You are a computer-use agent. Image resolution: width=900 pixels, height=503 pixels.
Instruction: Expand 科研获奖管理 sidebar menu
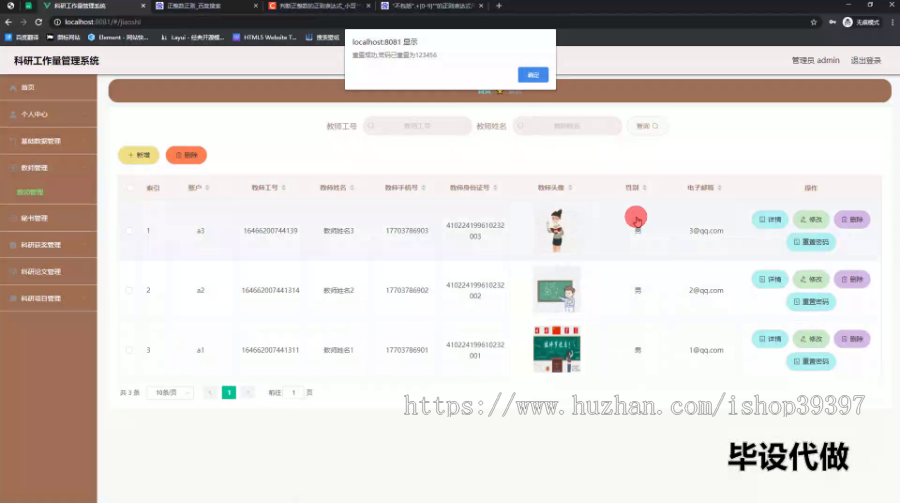[x=48, y=245]
